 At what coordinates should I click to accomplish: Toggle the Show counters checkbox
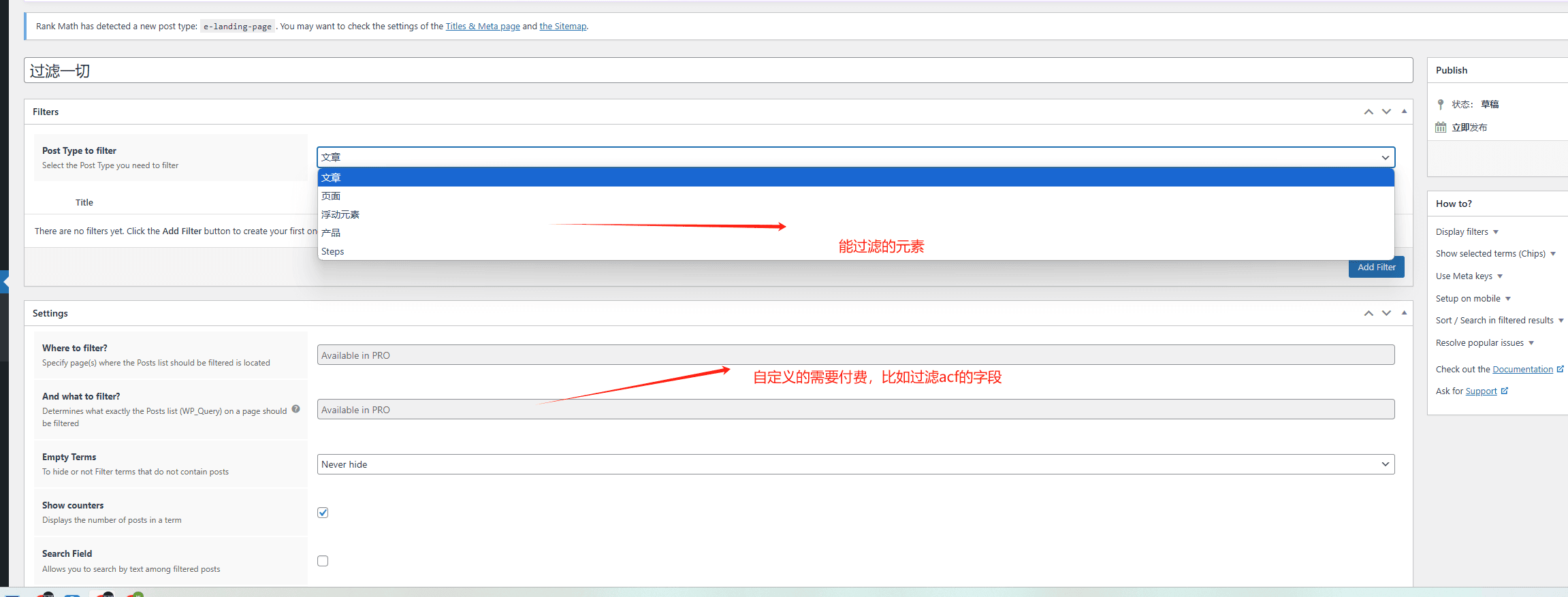tap(323, 513)
